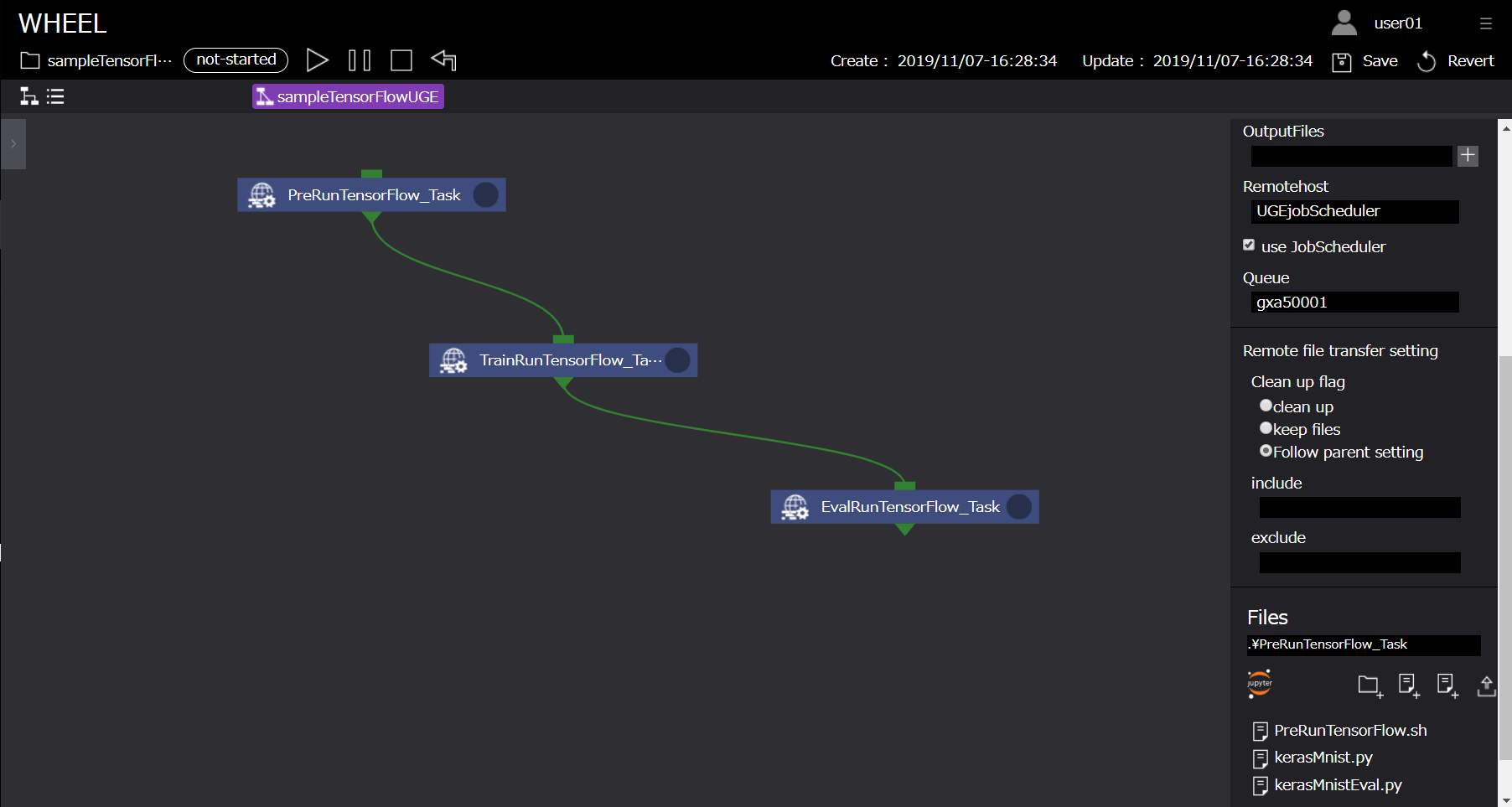Stop the project with the square button

(401, 60)
